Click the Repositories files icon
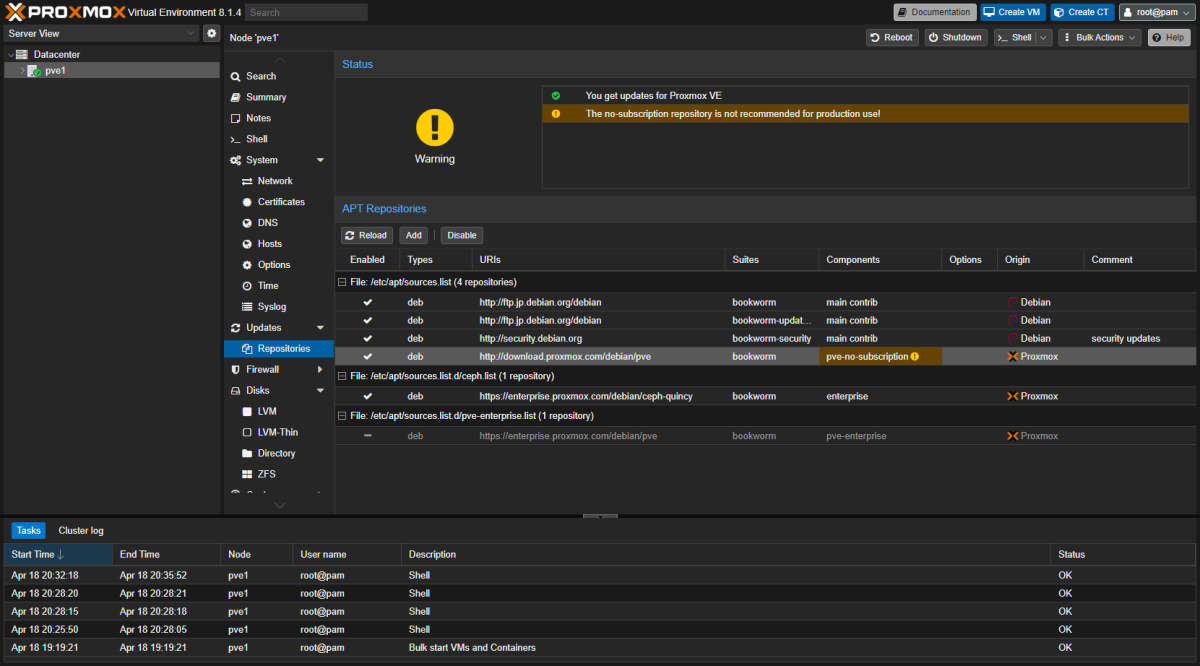 click(247, 349)
